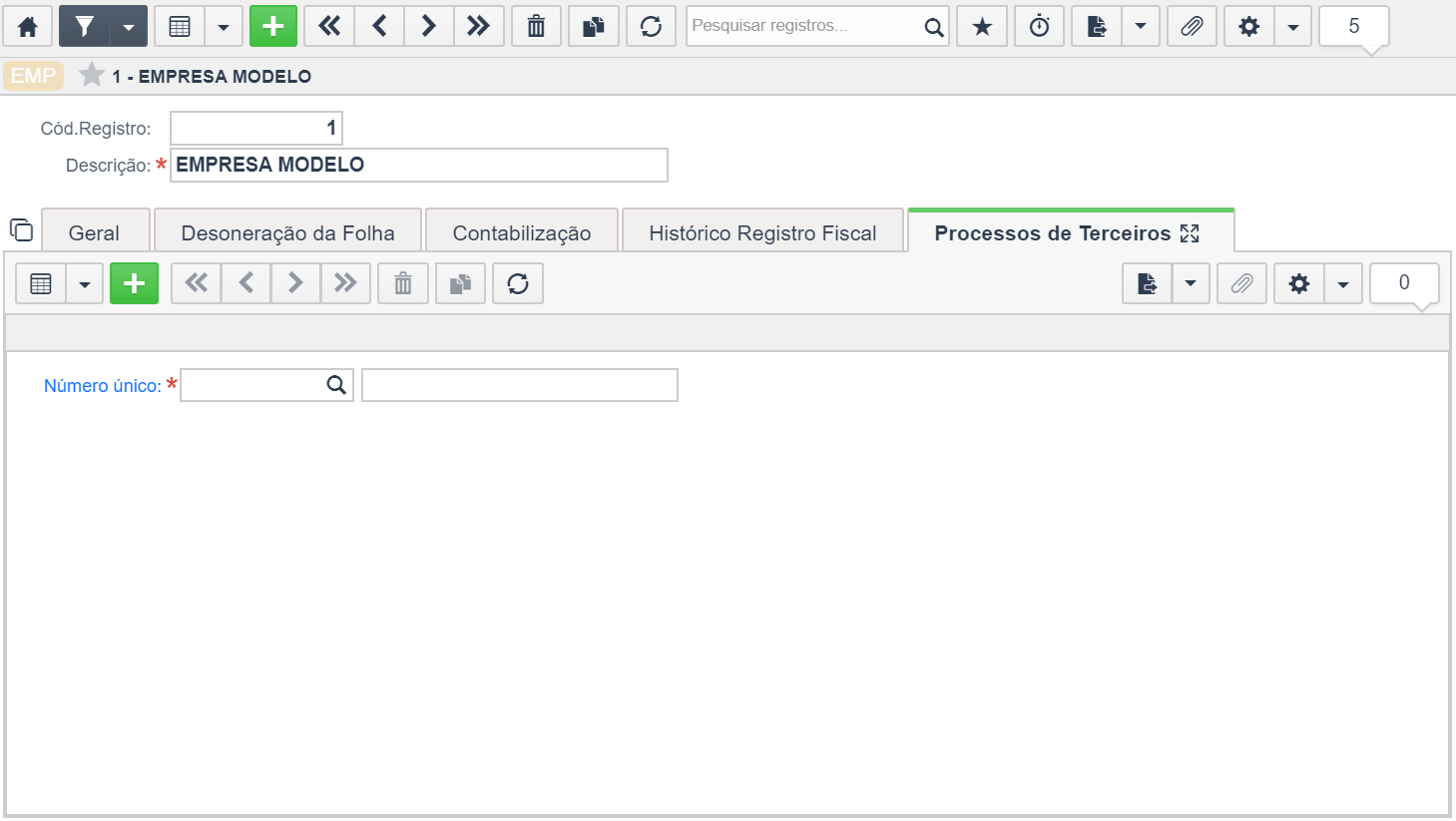The height and width of the screenshot is (821, 1456).
Task: Refresh the Processos de Terceiros subpanel
Action: (x=518, y=283)
